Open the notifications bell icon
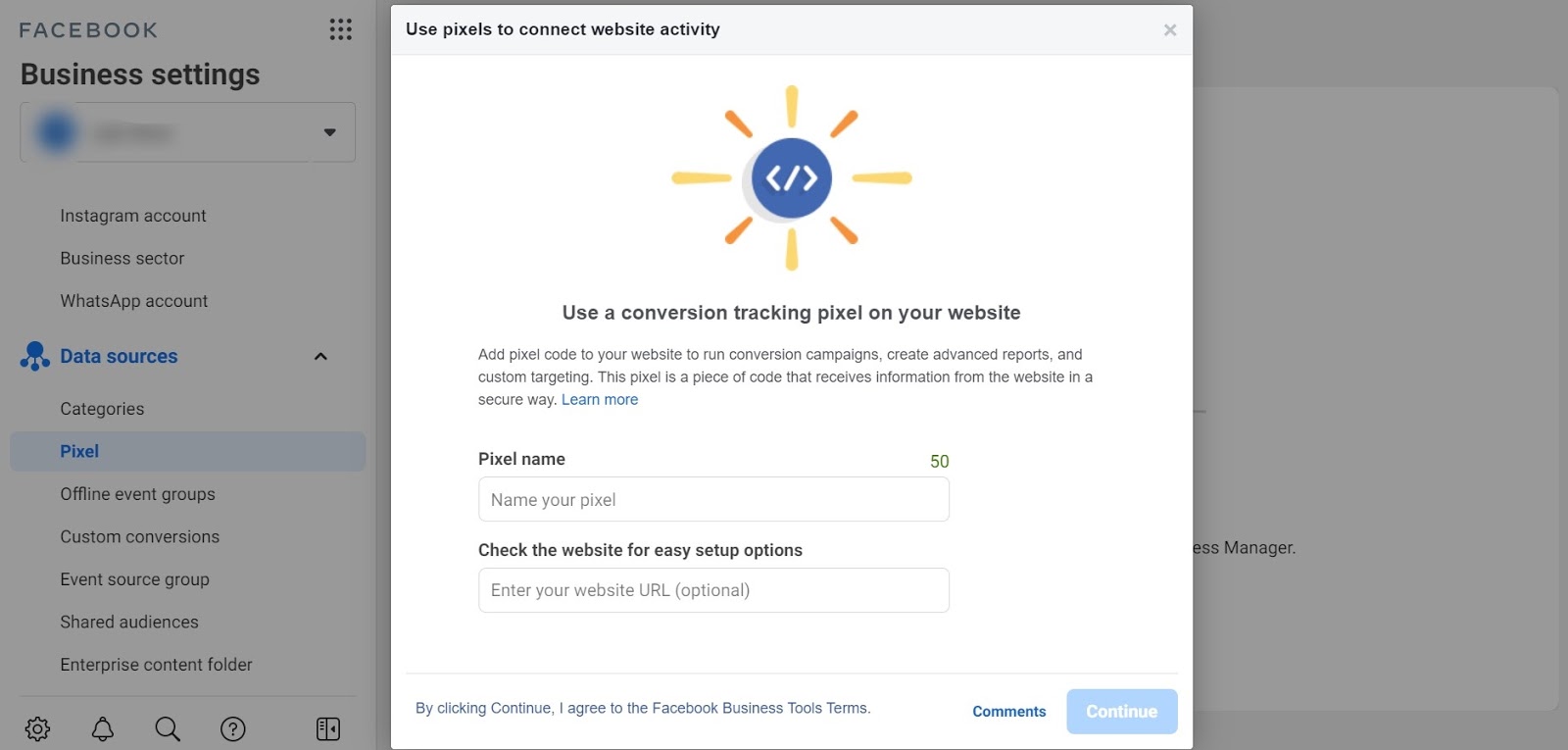Image resolution: width=1568 pixels, height=750 pixels. 103,728
